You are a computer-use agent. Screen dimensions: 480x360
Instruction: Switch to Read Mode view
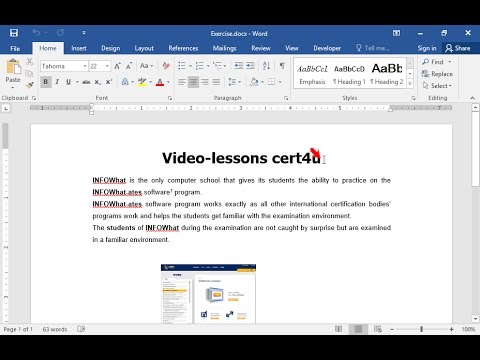338,329
